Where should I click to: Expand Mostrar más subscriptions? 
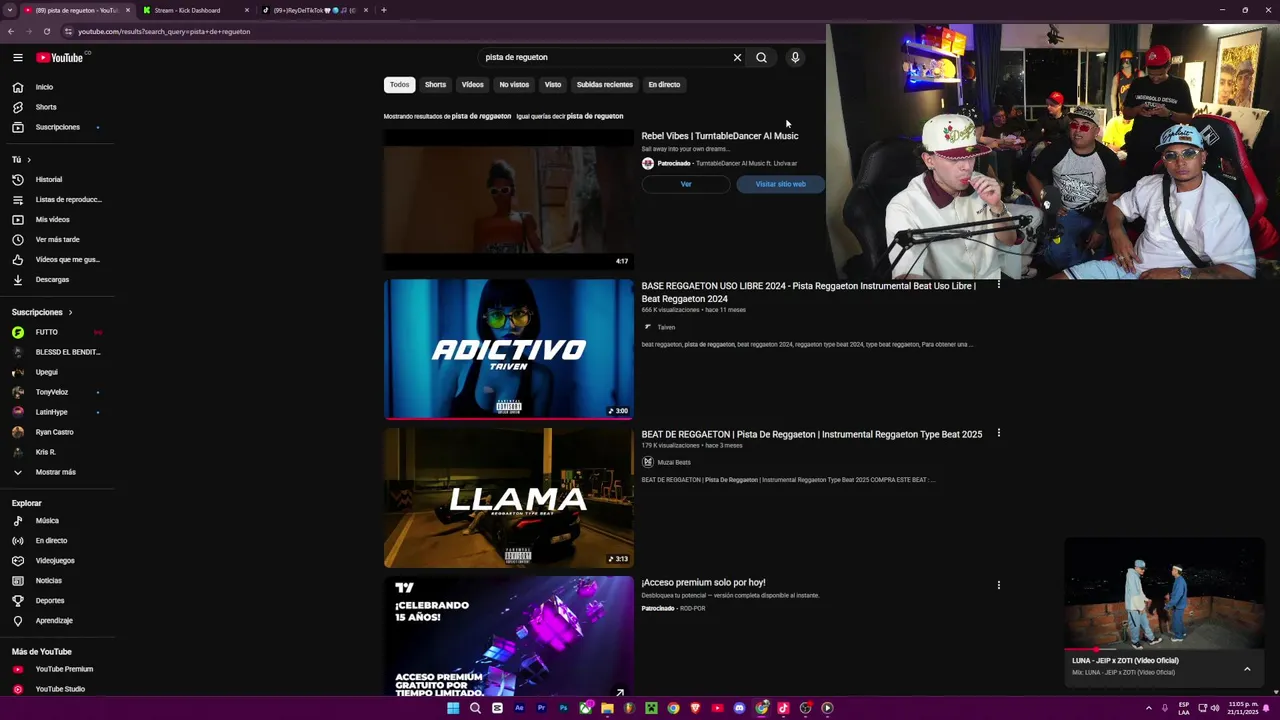pyautogui.click(x=58, y=472)
